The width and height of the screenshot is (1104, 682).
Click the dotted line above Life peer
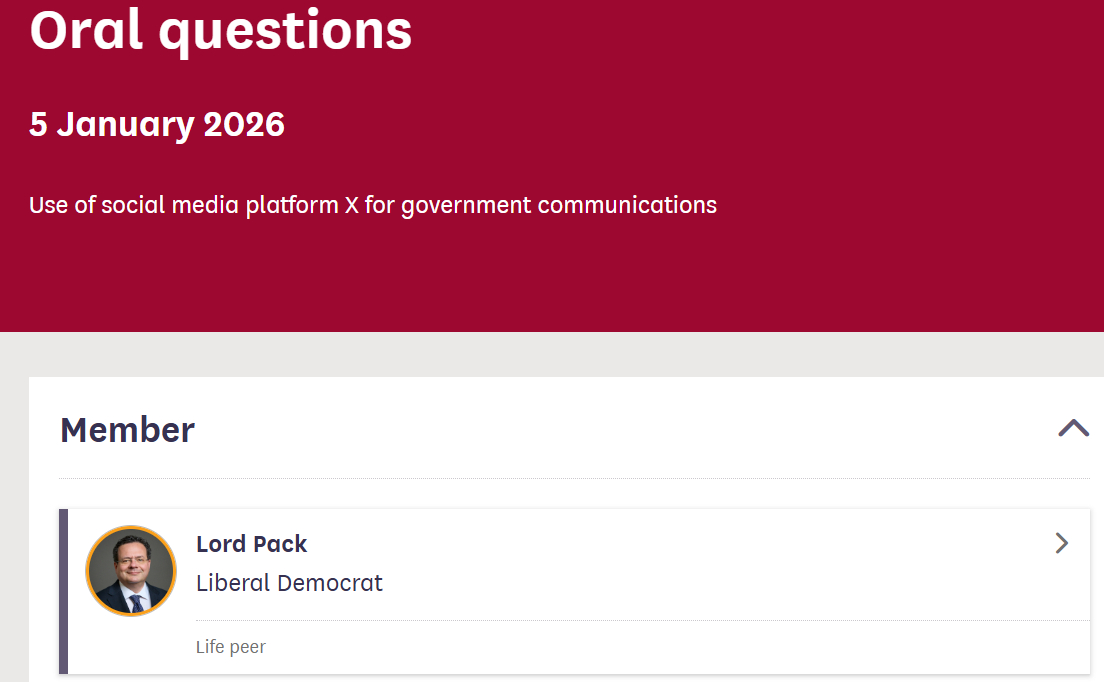(x=640, y=620)
